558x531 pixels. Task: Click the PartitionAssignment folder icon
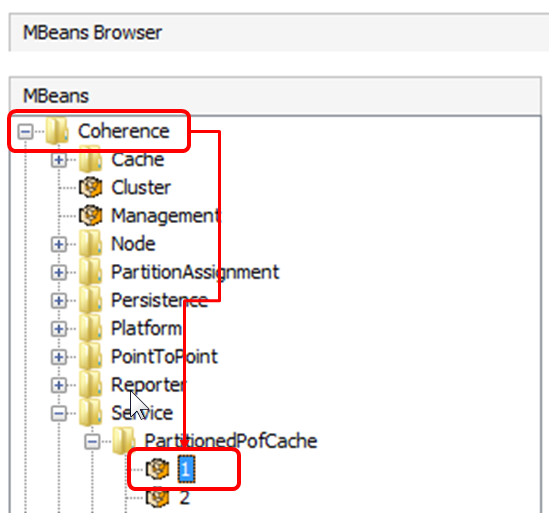pyautogui.click(x=91, y=272)
